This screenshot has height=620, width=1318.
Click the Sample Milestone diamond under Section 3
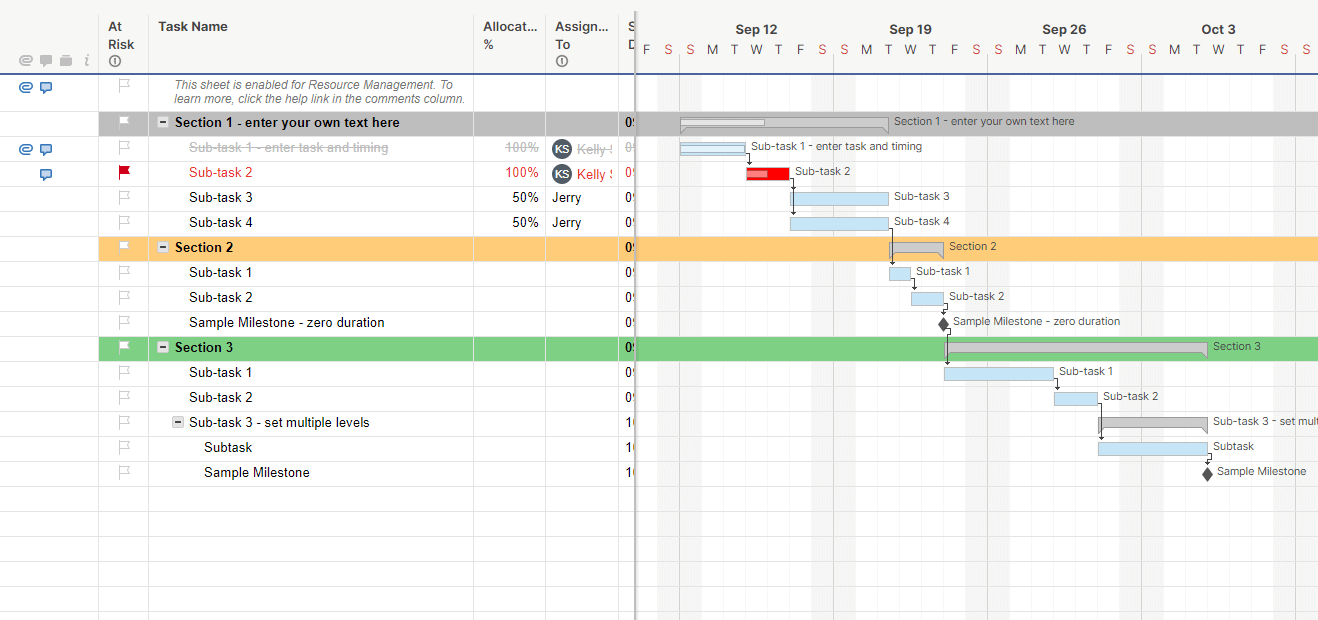tap(1207, 474)
